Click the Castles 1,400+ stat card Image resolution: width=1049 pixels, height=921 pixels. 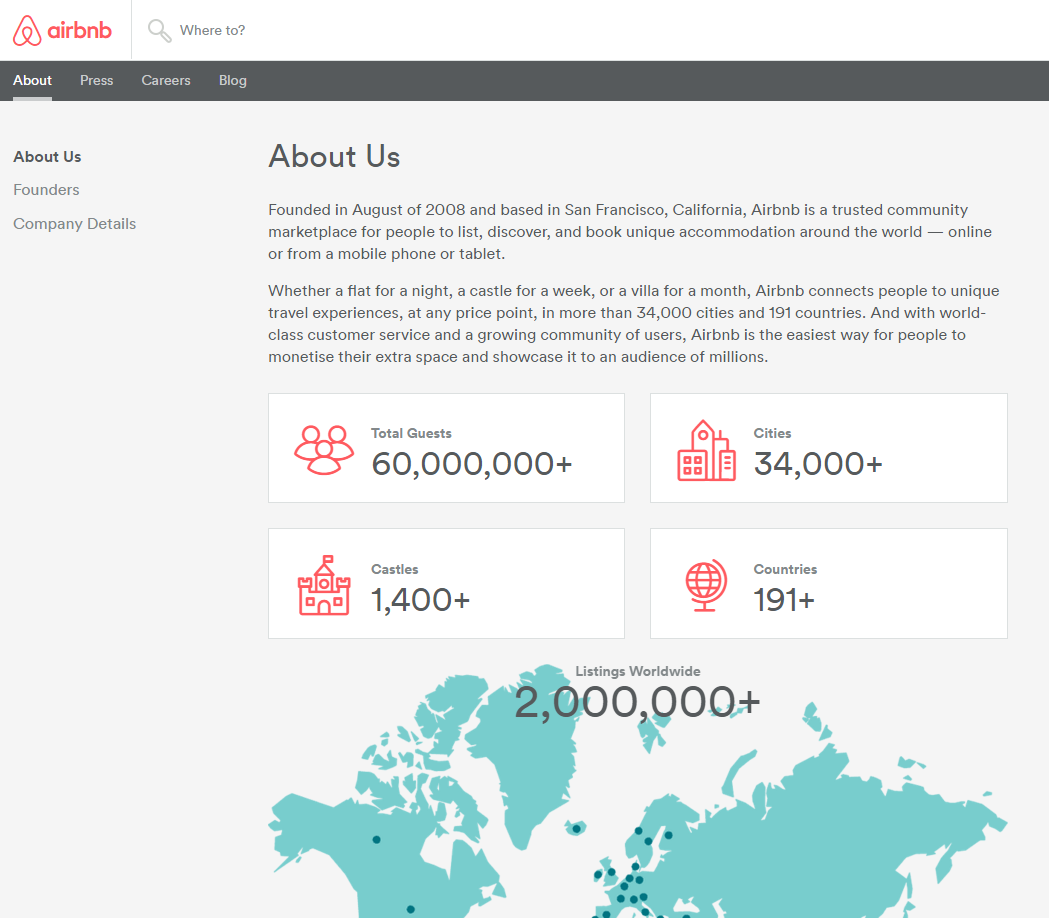click(x=446, y=584)
